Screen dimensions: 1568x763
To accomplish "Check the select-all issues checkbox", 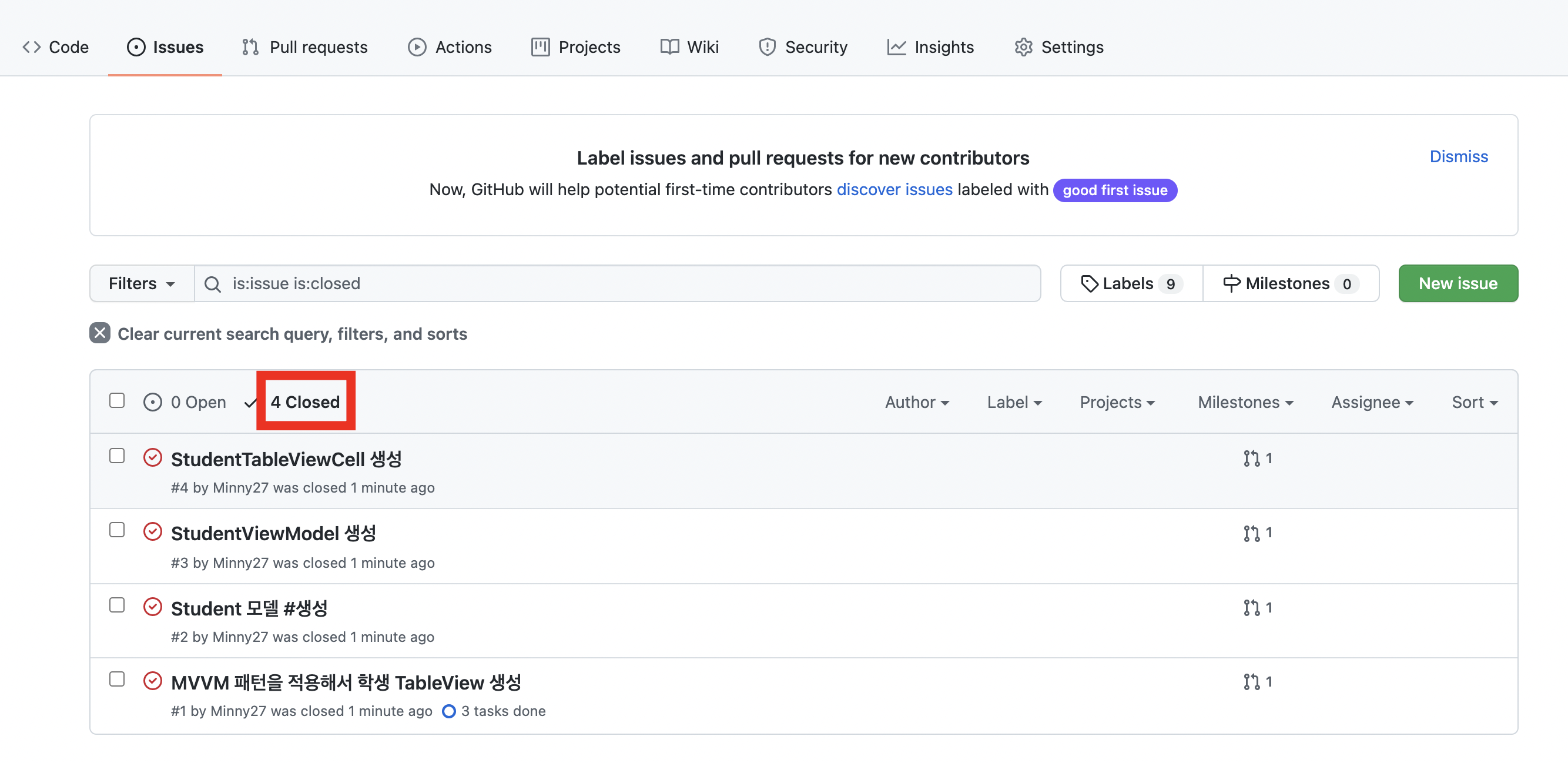I will (117, 400).
